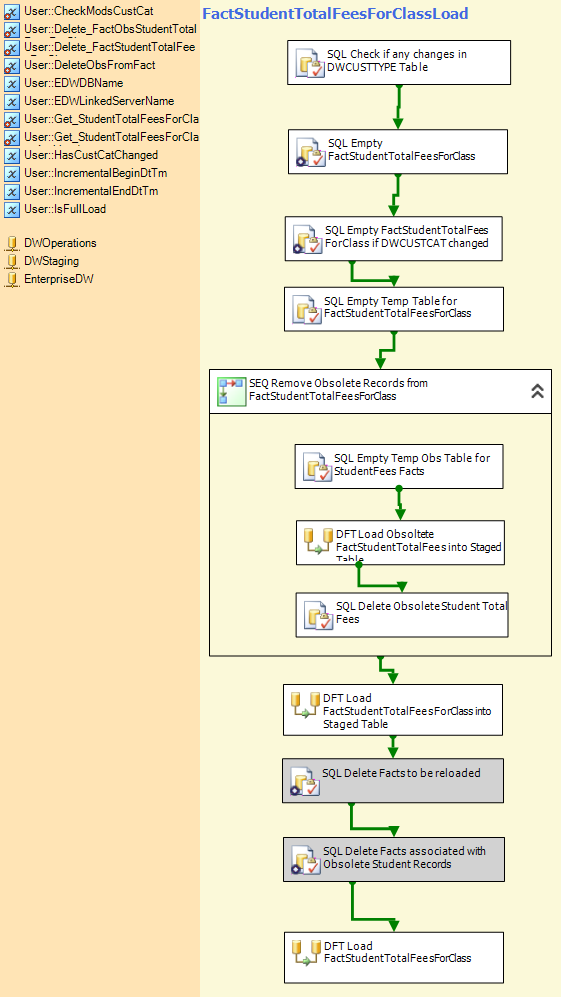Click final DFT Load FactStudentTotalFeesForClass icon
This screenshot has width=561, height=997.
[307, 954]
